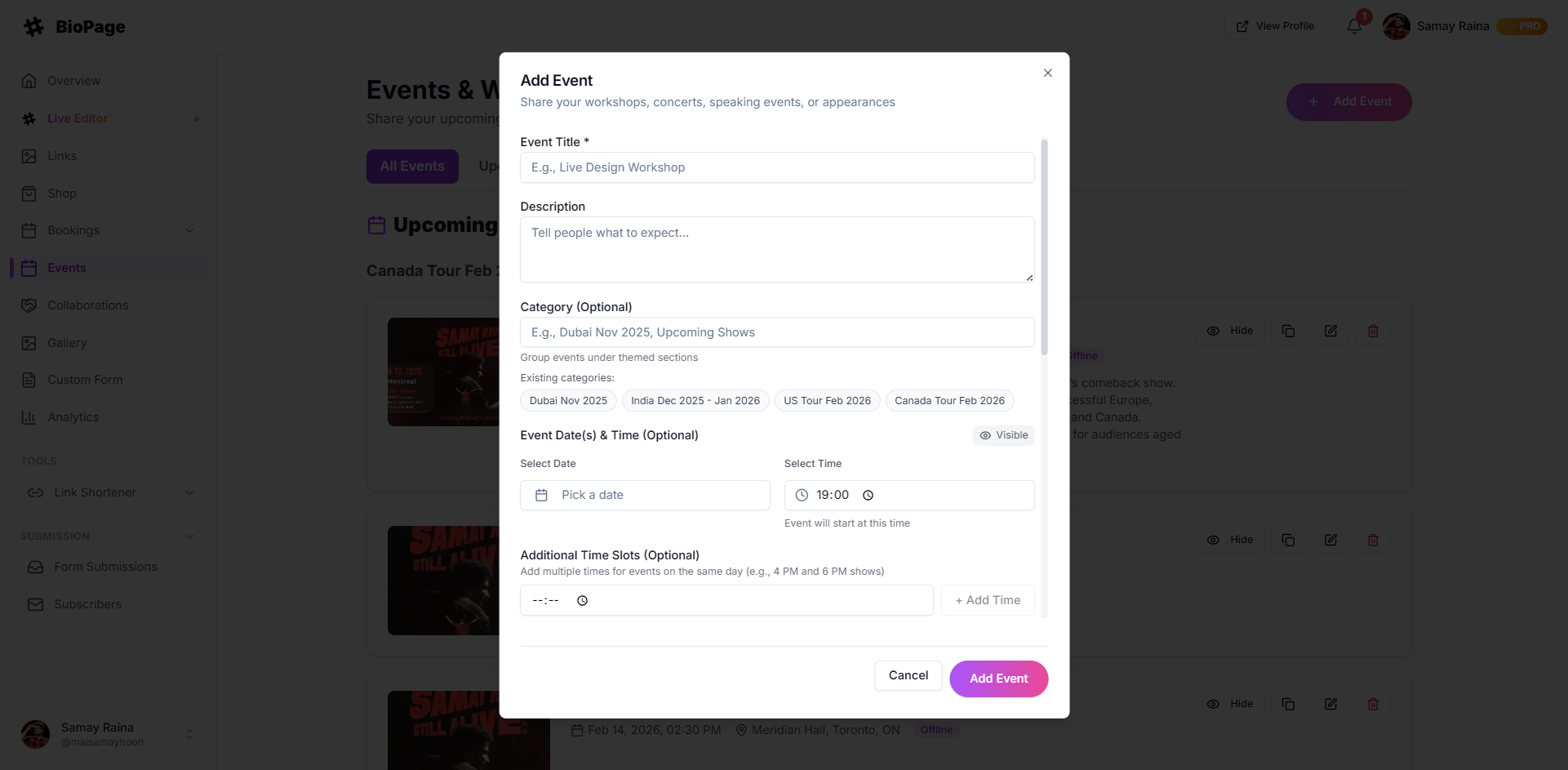Select the Dubai Nov 2025 category chip
The height and width of the screenshot is (770, 1568).
click(568, 401)
